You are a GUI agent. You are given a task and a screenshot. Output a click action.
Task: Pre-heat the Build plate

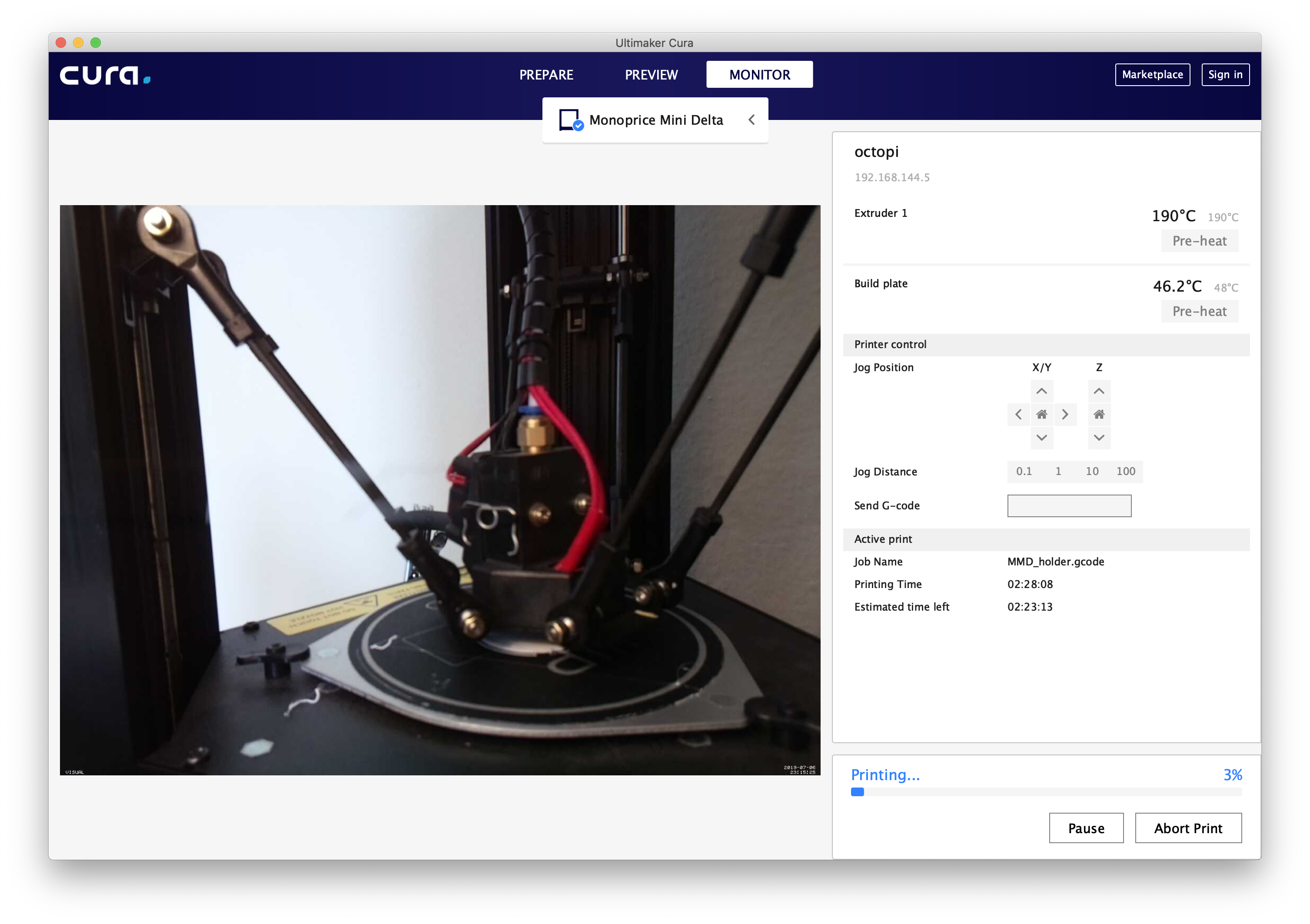click(x=1199, y=312)
